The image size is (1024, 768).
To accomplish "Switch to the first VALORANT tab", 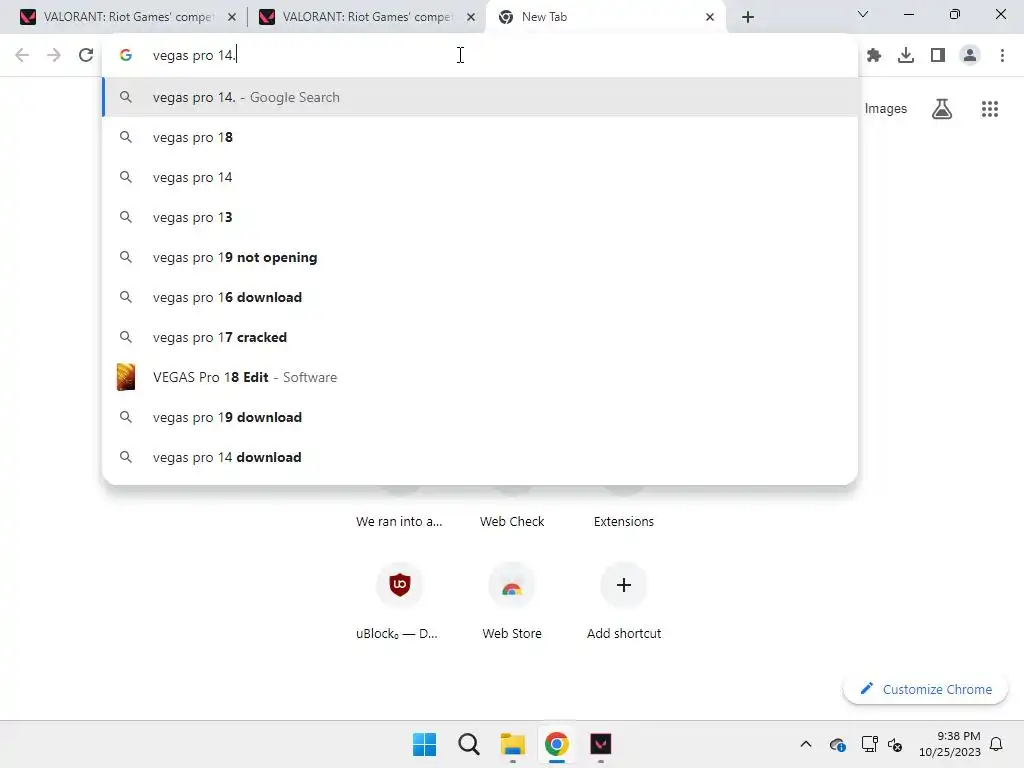I will pyautogui.click(x=127, y=17).
